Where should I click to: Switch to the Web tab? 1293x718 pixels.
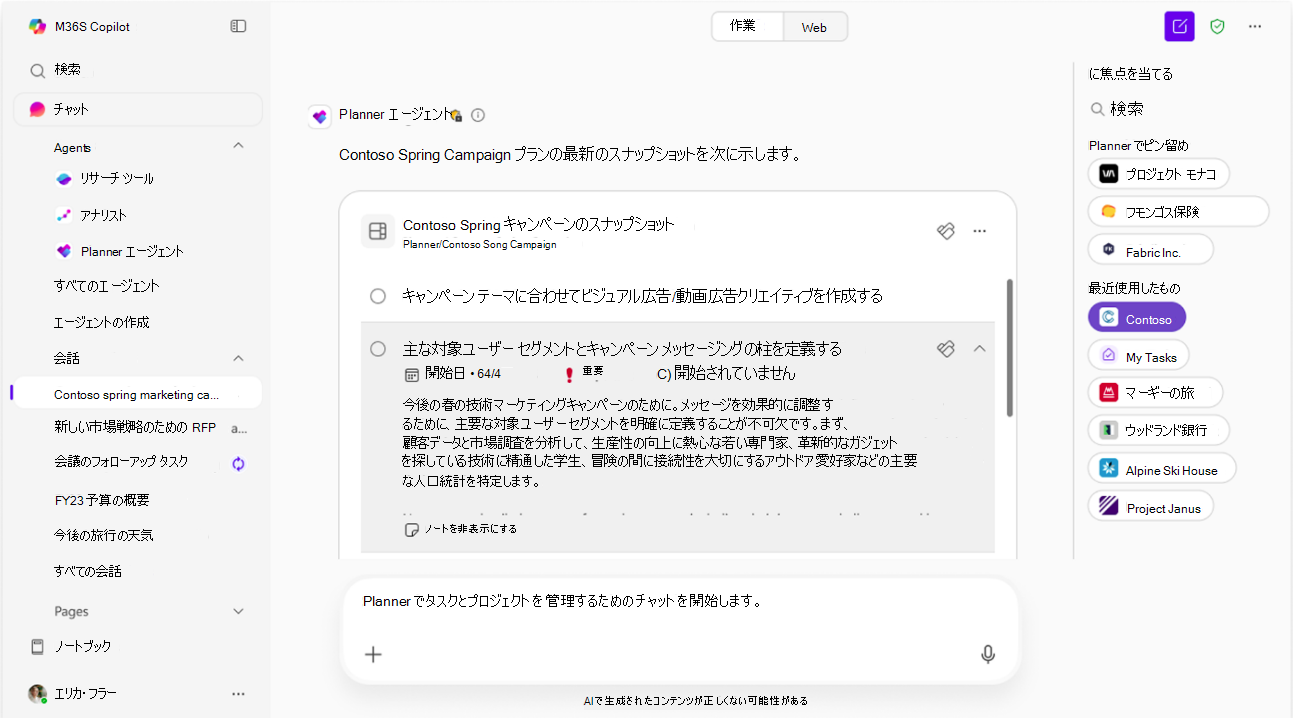tap(814, 27)
